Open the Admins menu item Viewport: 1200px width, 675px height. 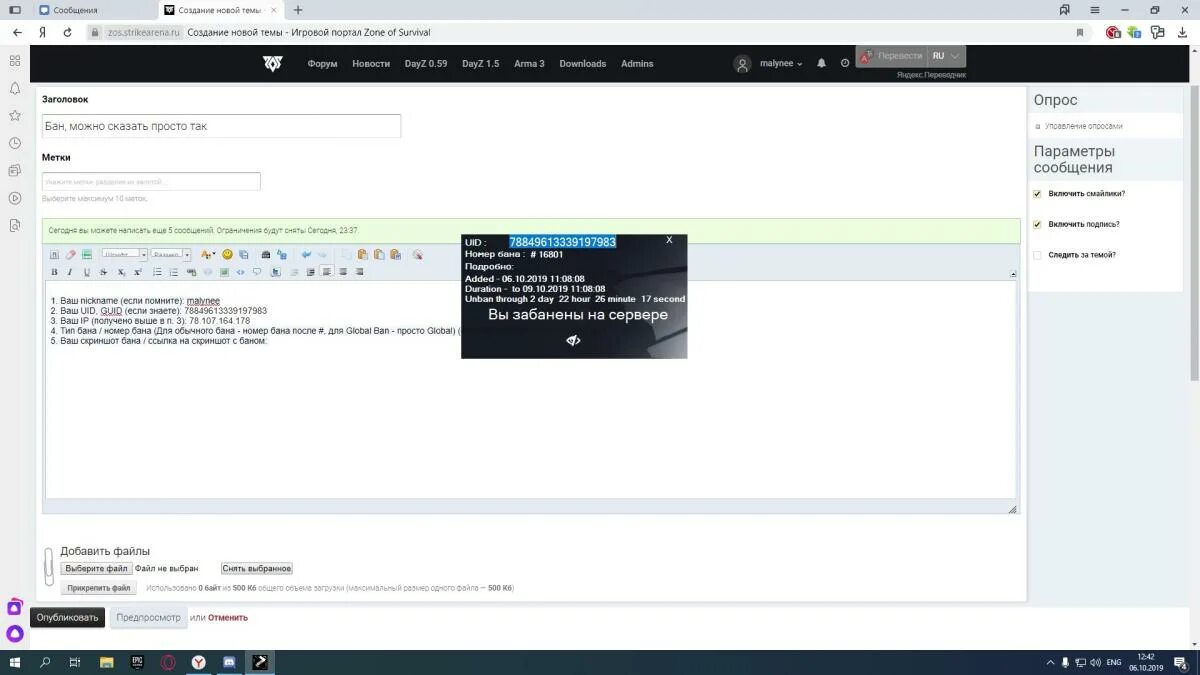(637, 63)
